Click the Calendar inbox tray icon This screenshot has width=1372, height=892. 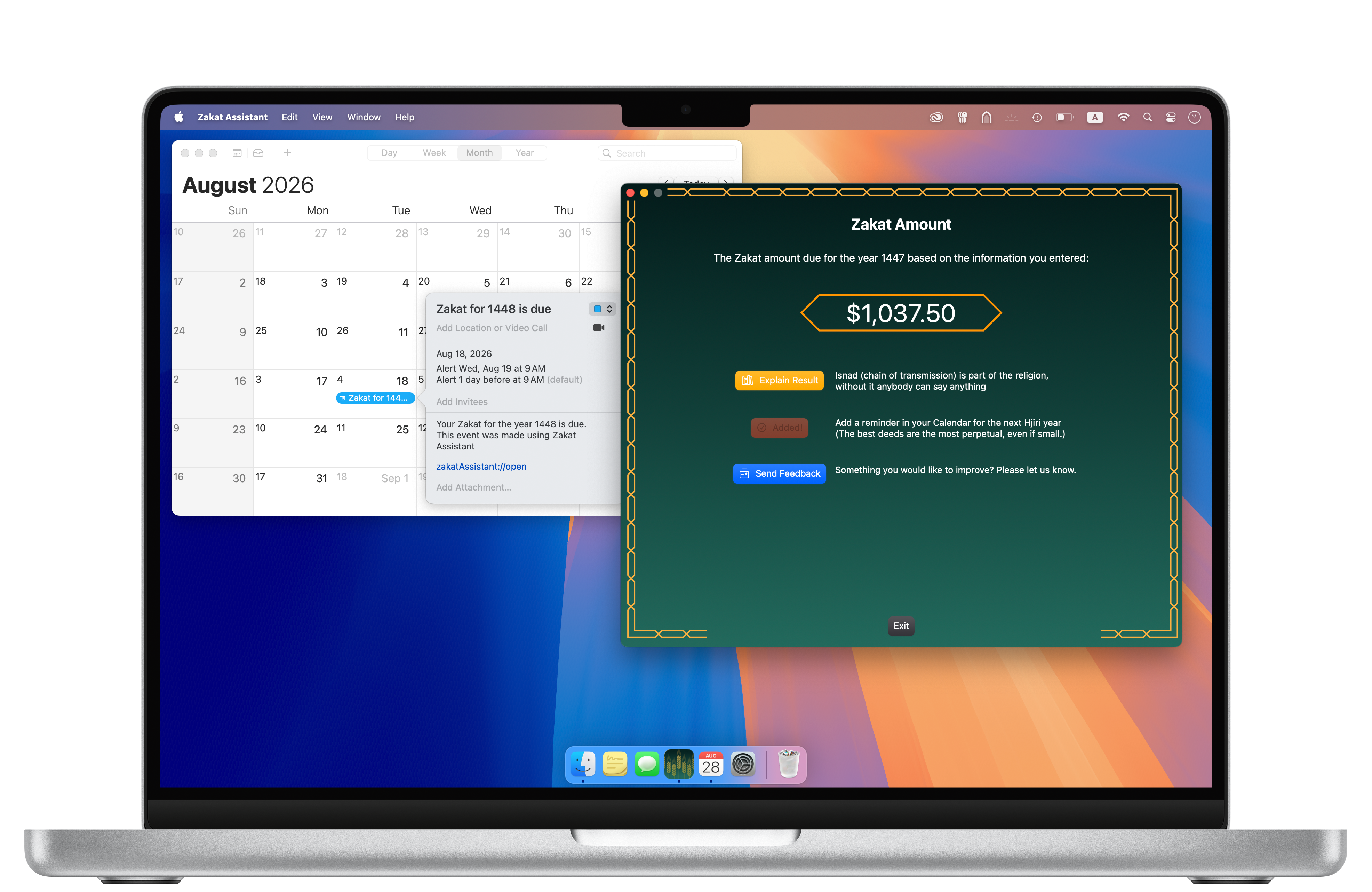258,153
